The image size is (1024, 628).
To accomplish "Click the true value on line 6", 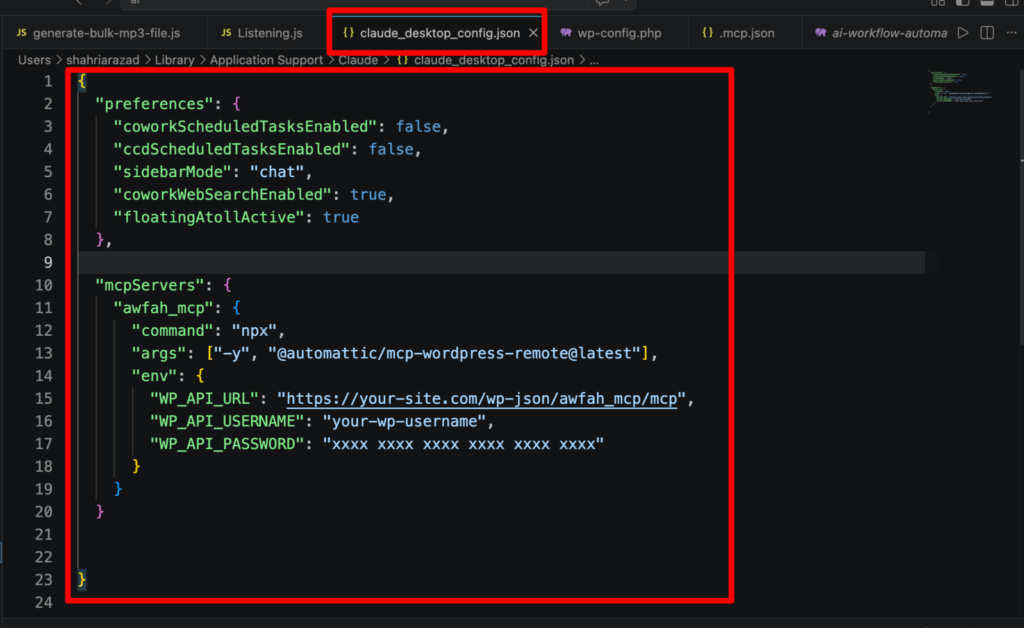I will tap(368, 195).
